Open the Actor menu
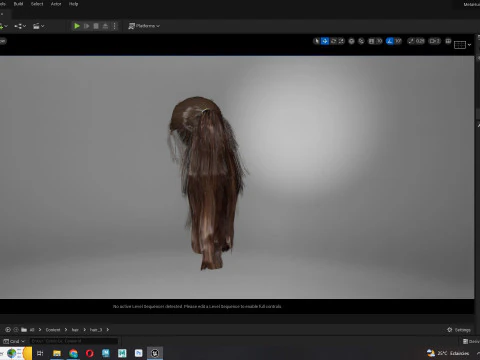Viewport: 480px width, 360px height. coord(56,4)
